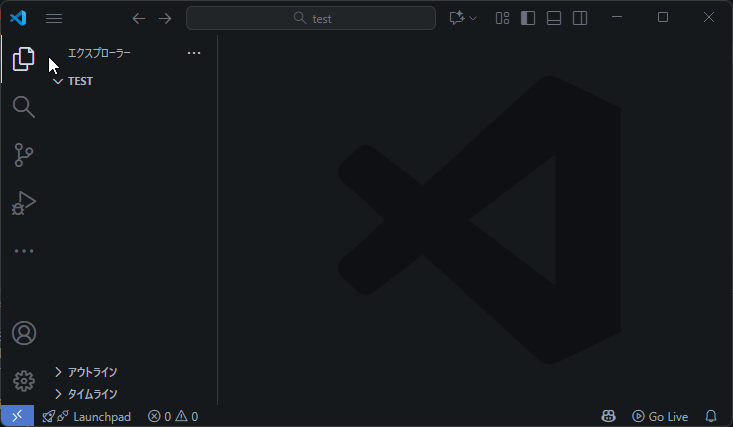This screenshot has height=427, width=733.
Task: Click the warnings count in status bar
Action: (187, 416)
